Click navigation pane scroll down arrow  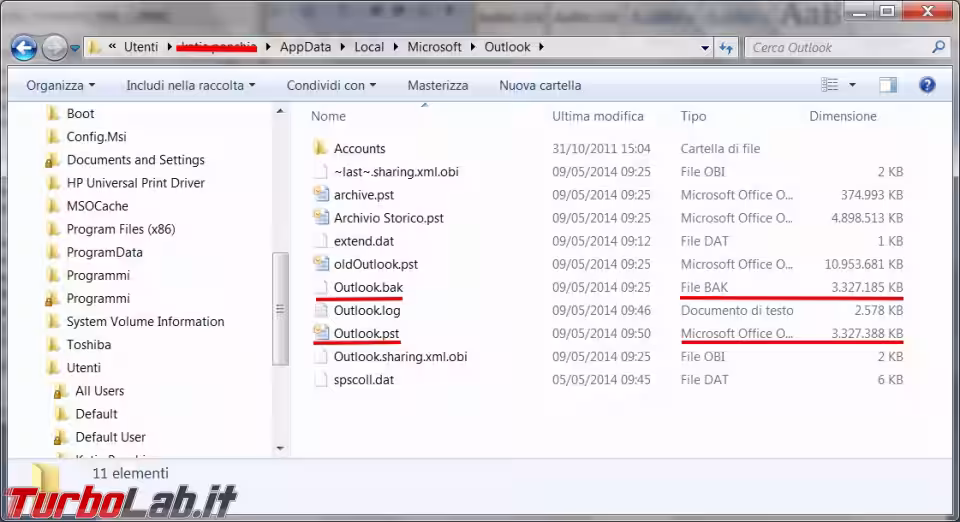(x=280, y=449)
